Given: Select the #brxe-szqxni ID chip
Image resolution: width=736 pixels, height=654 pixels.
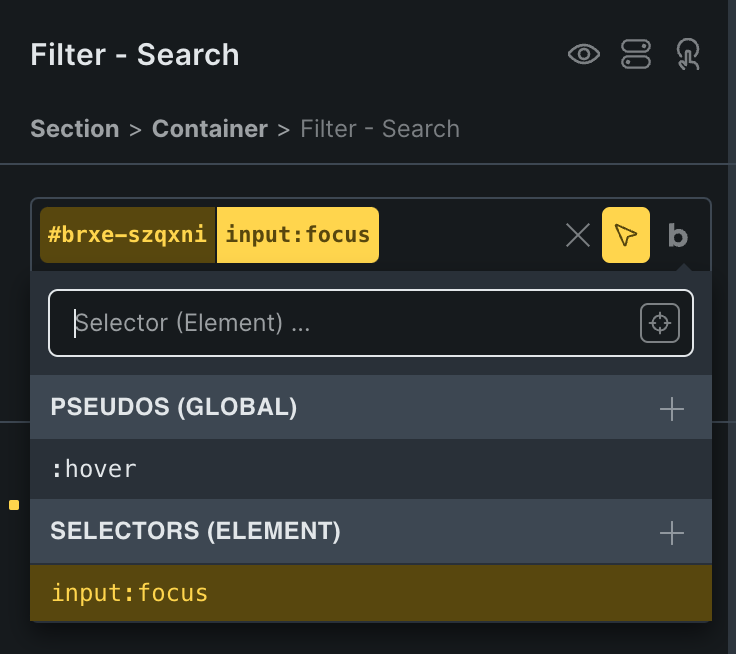Looking at the screenshot, I should pos(128,235).
